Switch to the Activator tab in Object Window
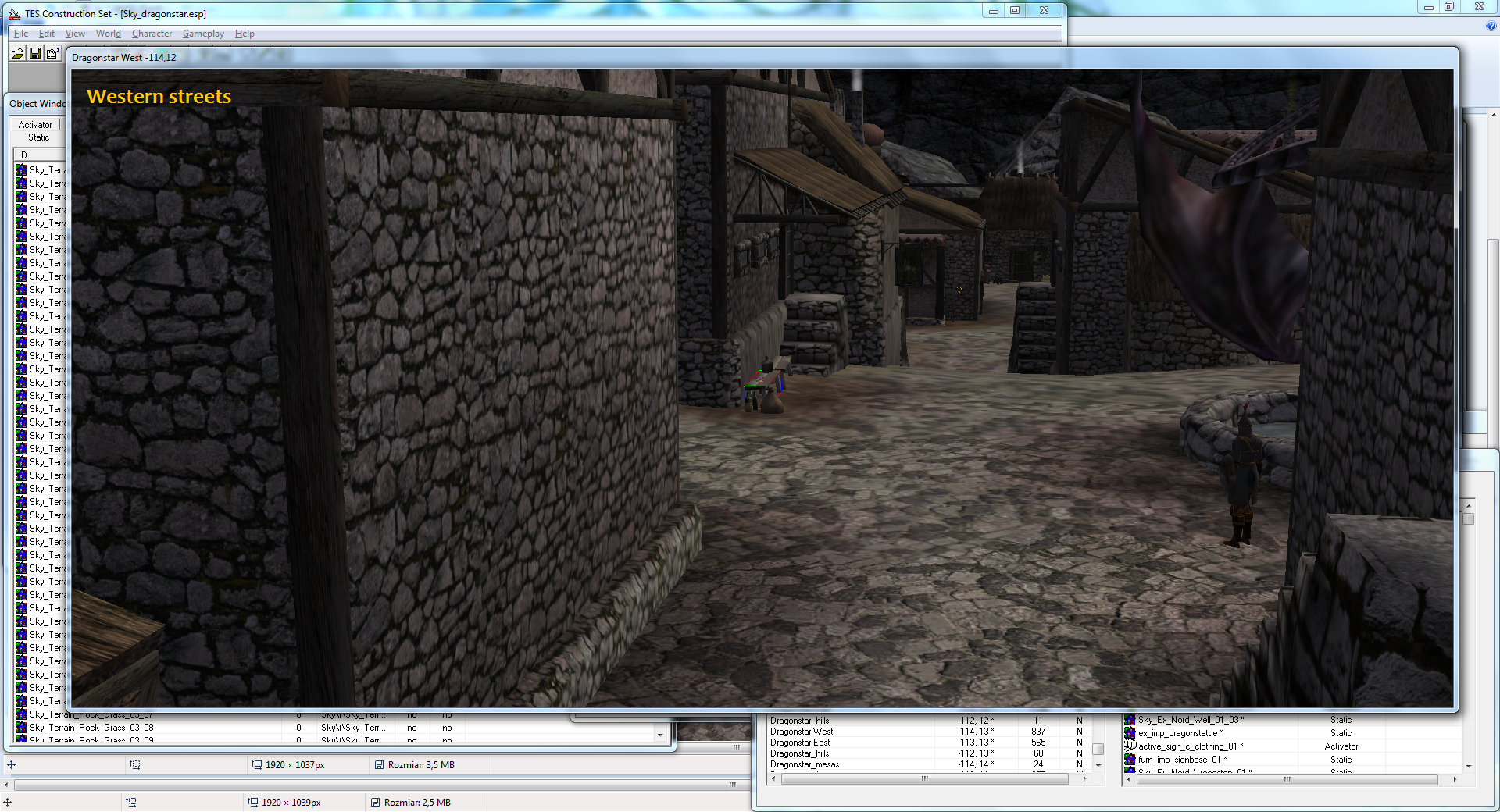Screen dimensions: 1500x812 coord(35,125)
